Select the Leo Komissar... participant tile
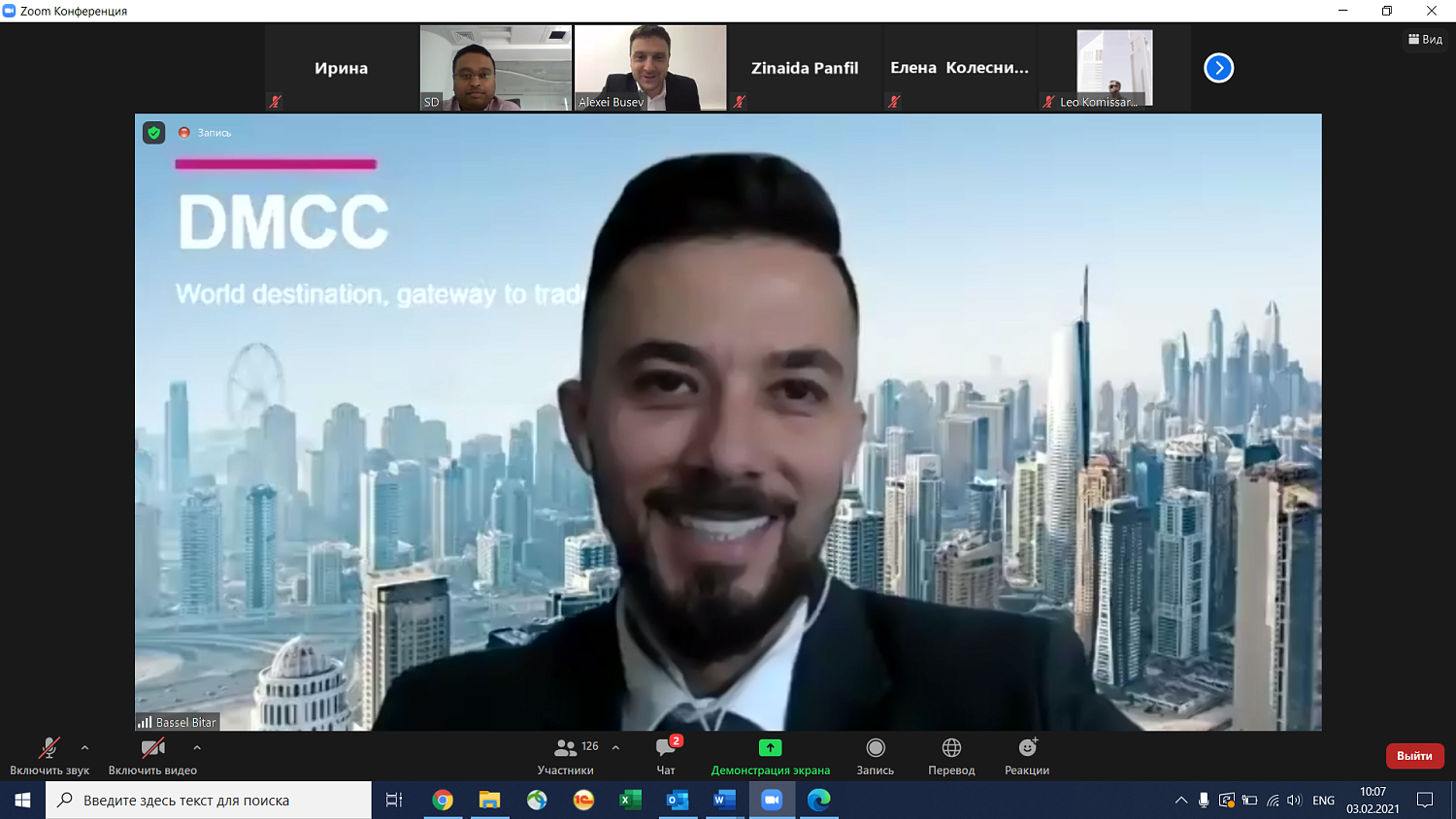 point(1114,68)
